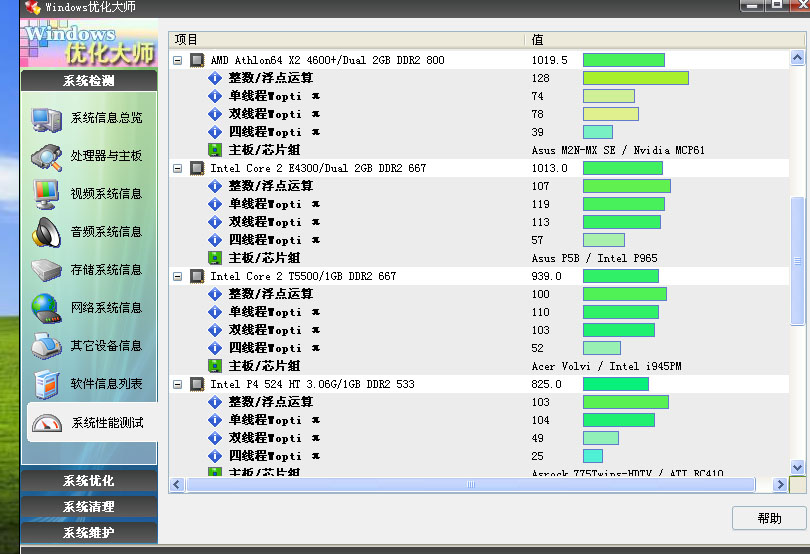810x554 pixels.
Task: Click the 帮助 help button
Action: tap(769, 518)
